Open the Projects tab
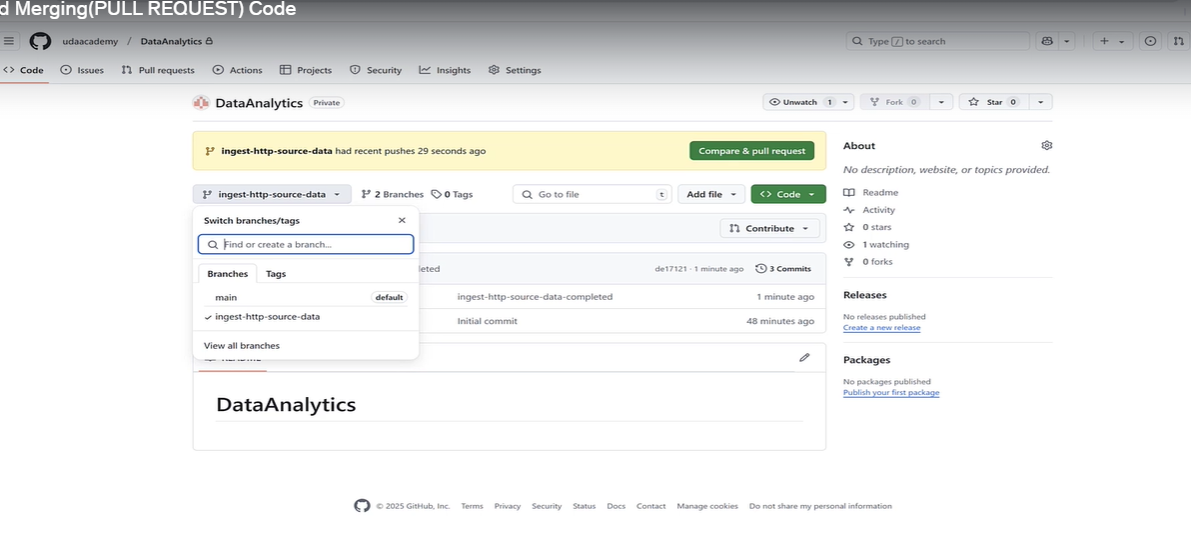The height and width of the screenshot is (546, 1191). [x=306, y=70]
